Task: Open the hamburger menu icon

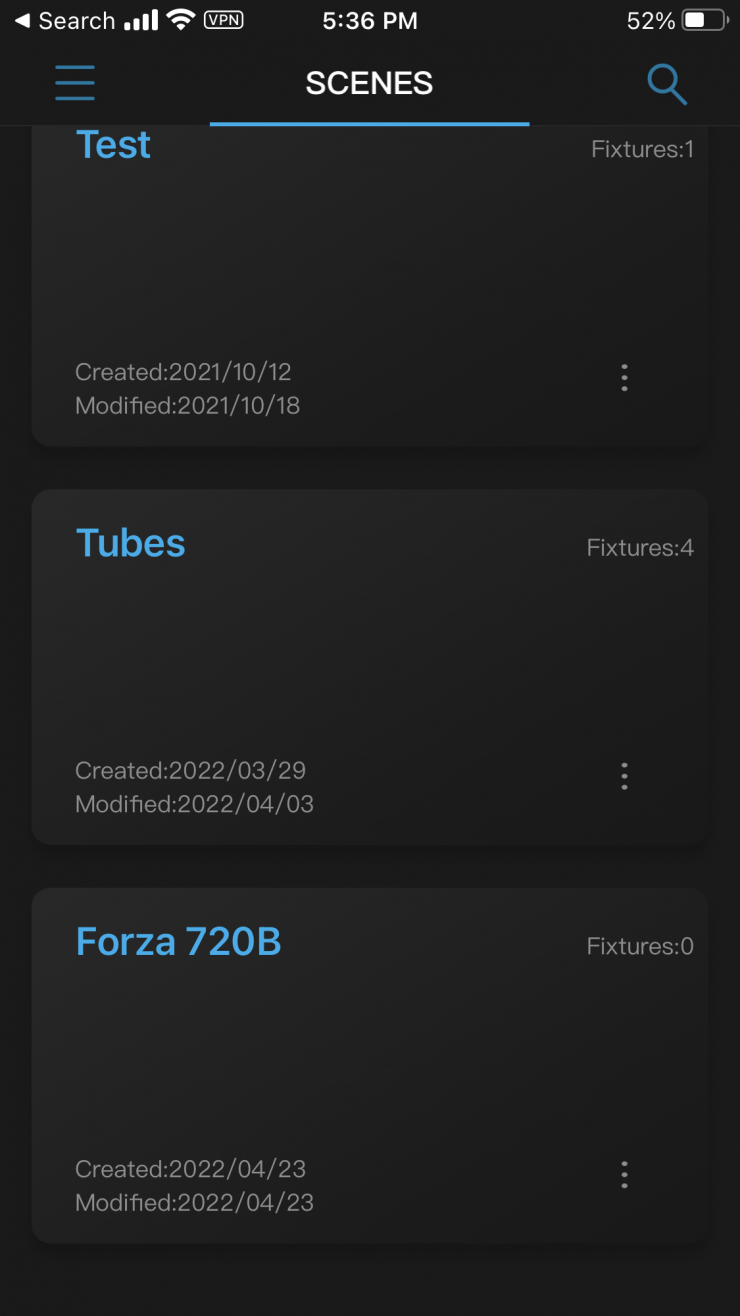Action: point(75,83)
